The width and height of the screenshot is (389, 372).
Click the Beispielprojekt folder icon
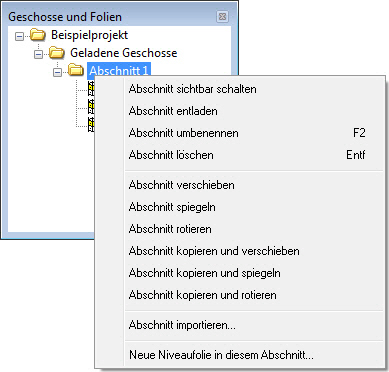38,35
